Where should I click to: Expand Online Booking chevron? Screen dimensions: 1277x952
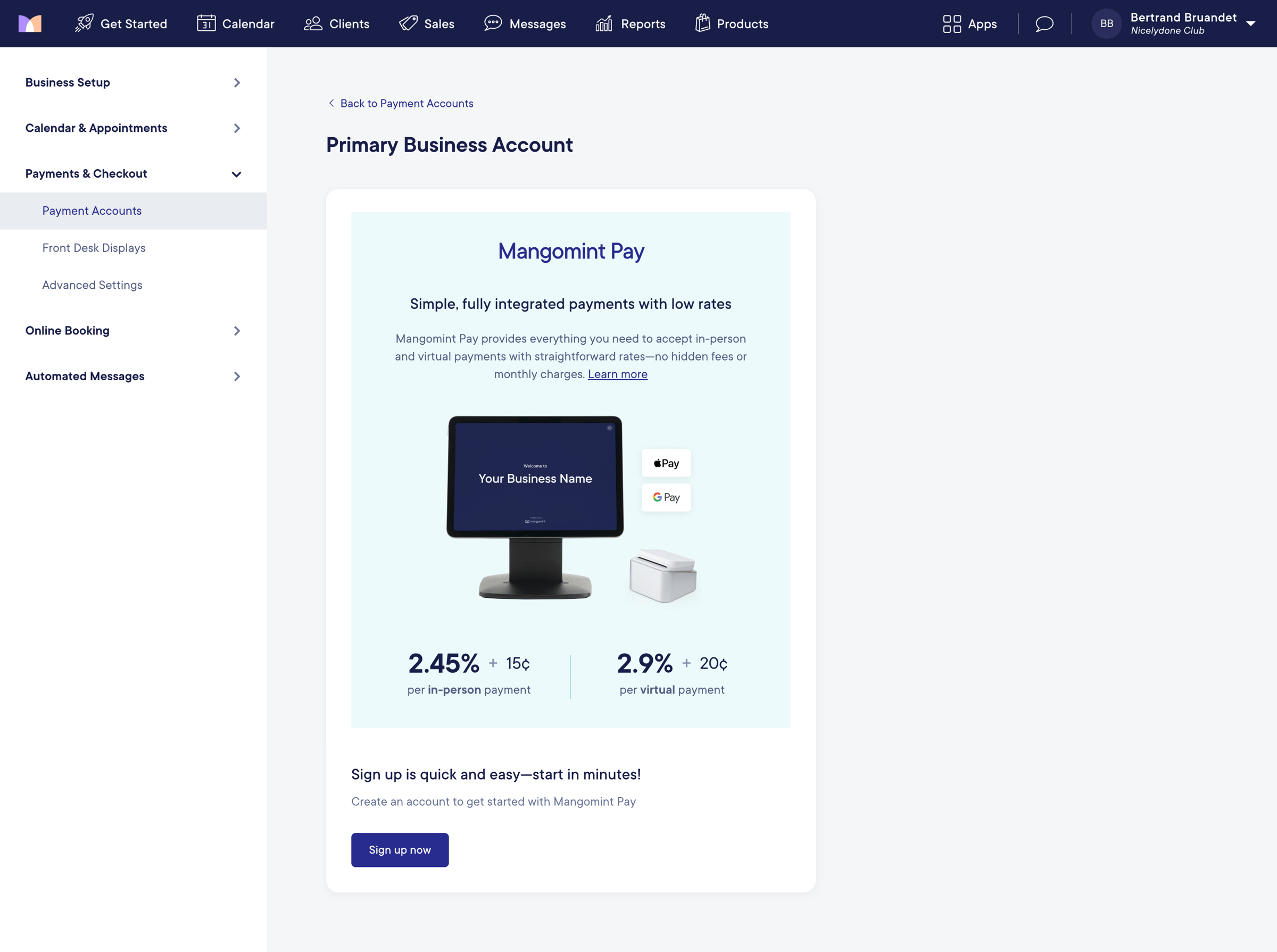point(237,331)
